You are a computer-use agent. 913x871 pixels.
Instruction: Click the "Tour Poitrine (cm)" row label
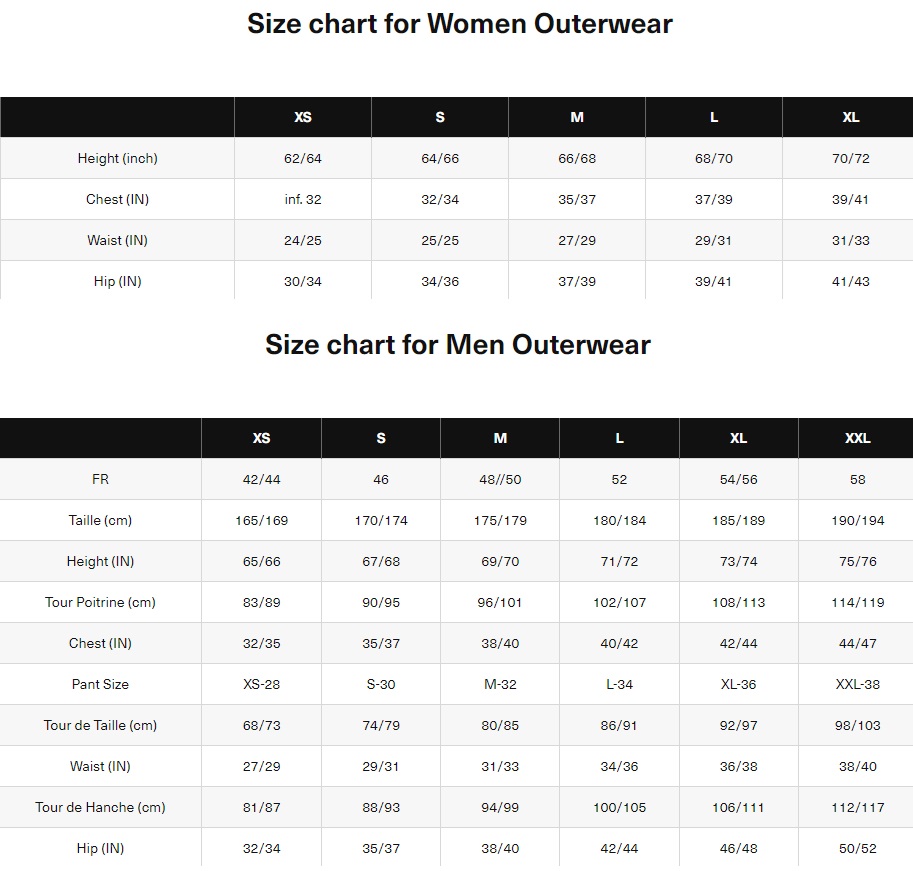[100, 602]
